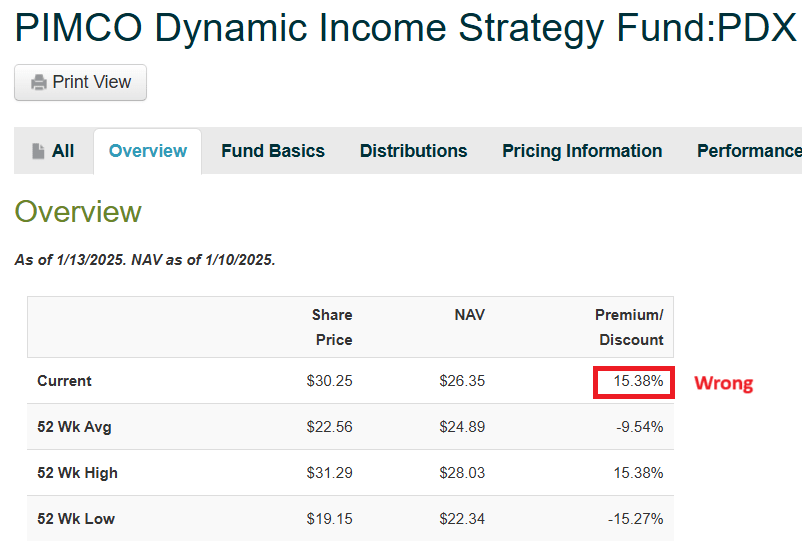Switch to the Overview tab
This screenshot has height=557, width=802.
click(148, 151)
